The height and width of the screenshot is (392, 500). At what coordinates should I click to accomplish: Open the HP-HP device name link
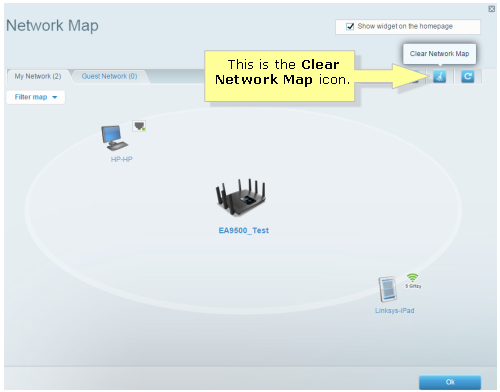coord(121,159)
